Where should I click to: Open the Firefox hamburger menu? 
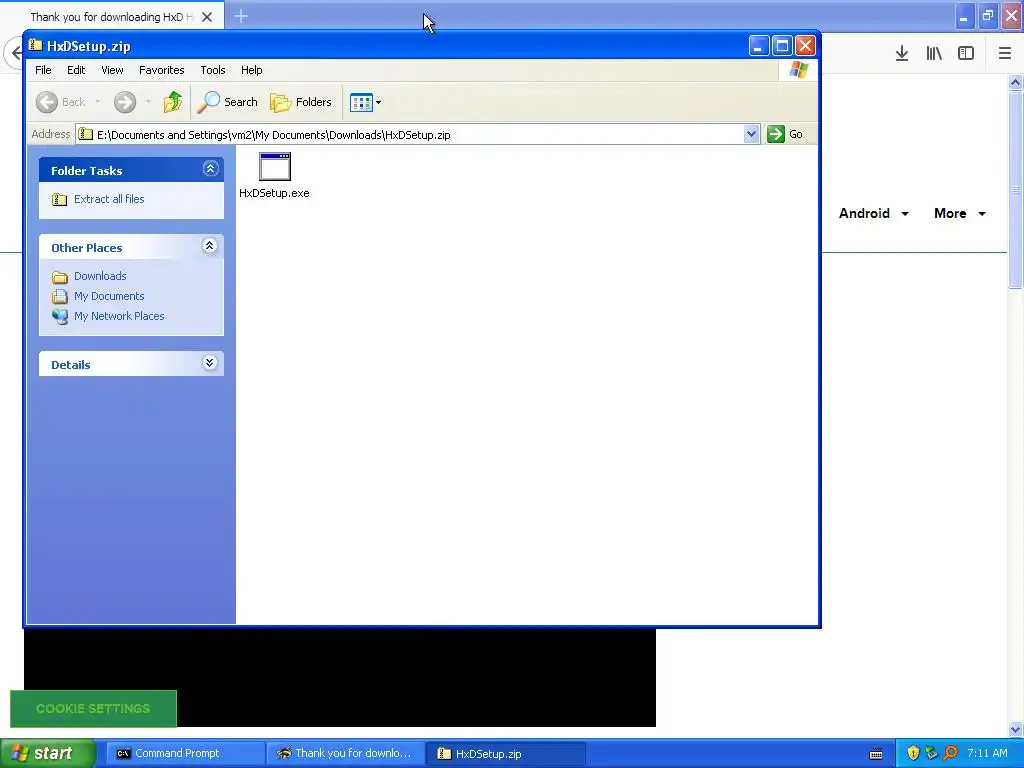pos(1005,54)
